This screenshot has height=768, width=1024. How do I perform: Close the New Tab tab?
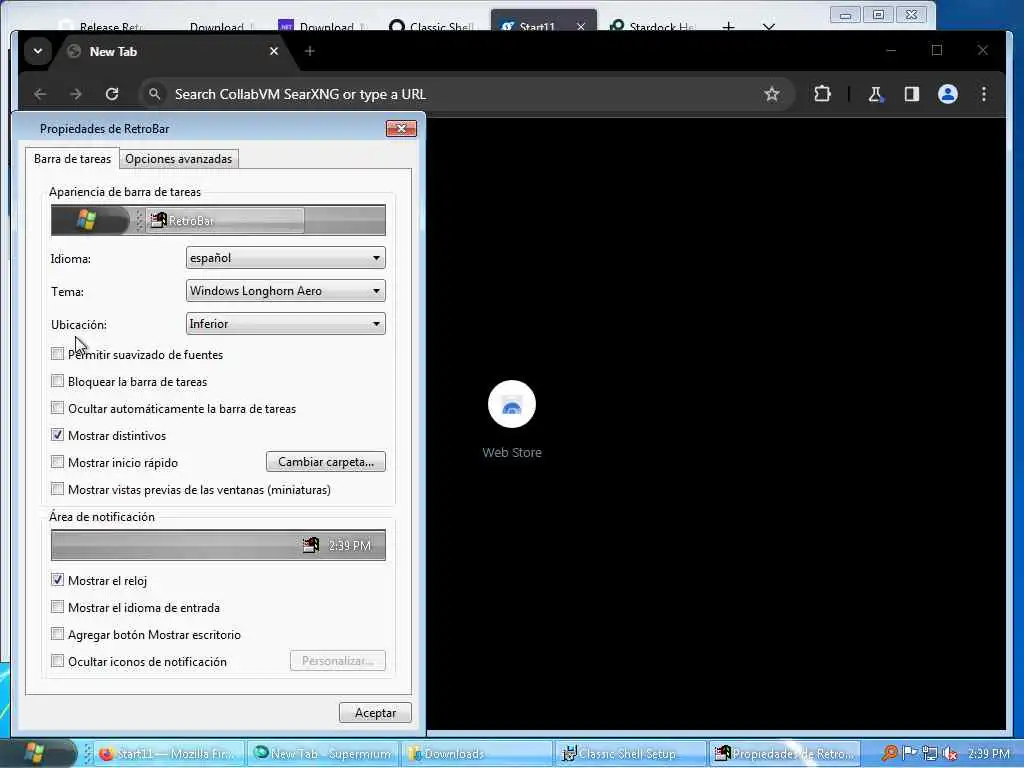tap(274, 51)
